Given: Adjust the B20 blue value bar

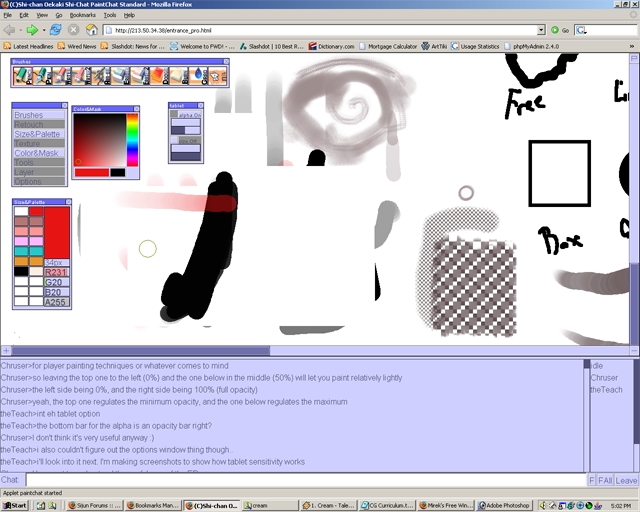Looking at the screenshot, I should pos(57,292).
